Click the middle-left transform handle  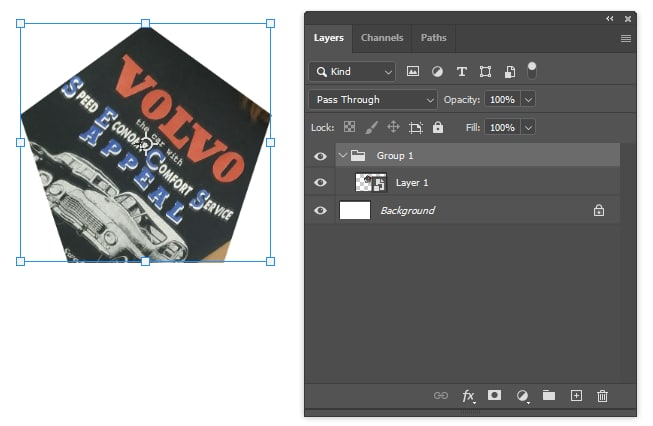coord(20,142)
